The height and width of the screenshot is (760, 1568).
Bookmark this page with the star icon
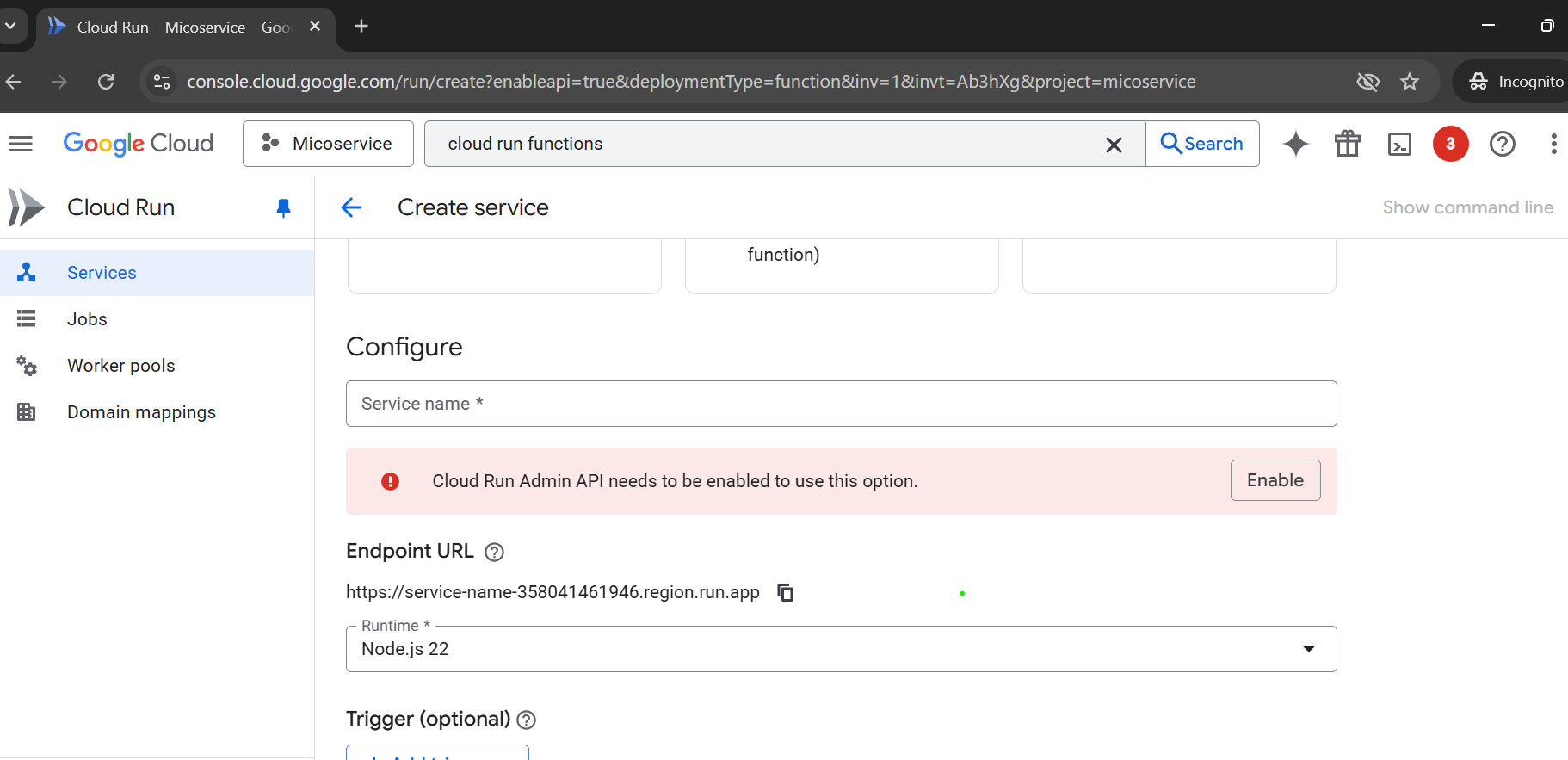point(1410,82)
